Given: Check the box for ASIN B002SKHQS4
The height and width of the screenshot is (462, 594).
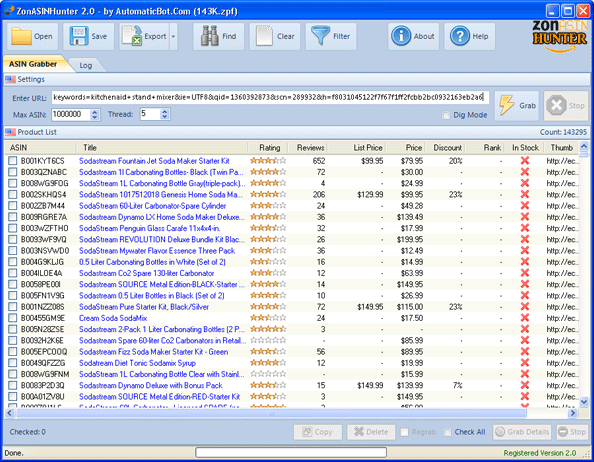Looking at the screenshot, I should [x=13, y=195].
